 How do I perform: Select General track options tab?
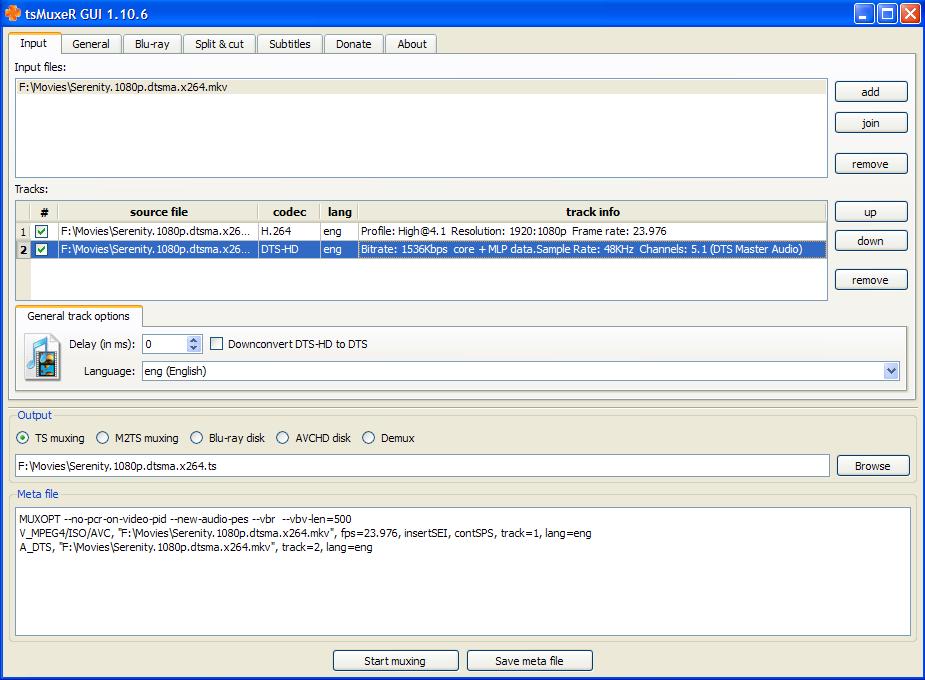point(78,316)
